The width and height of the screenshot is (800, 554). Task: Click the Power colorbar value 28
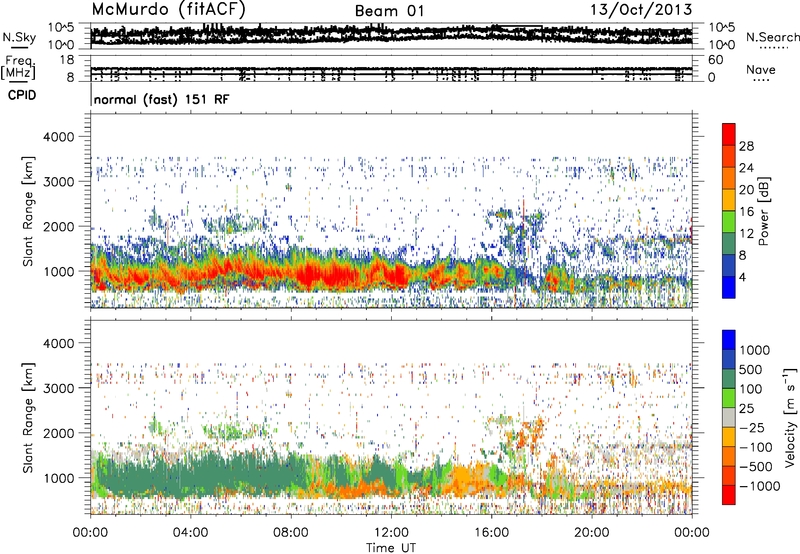coord(746,146)
